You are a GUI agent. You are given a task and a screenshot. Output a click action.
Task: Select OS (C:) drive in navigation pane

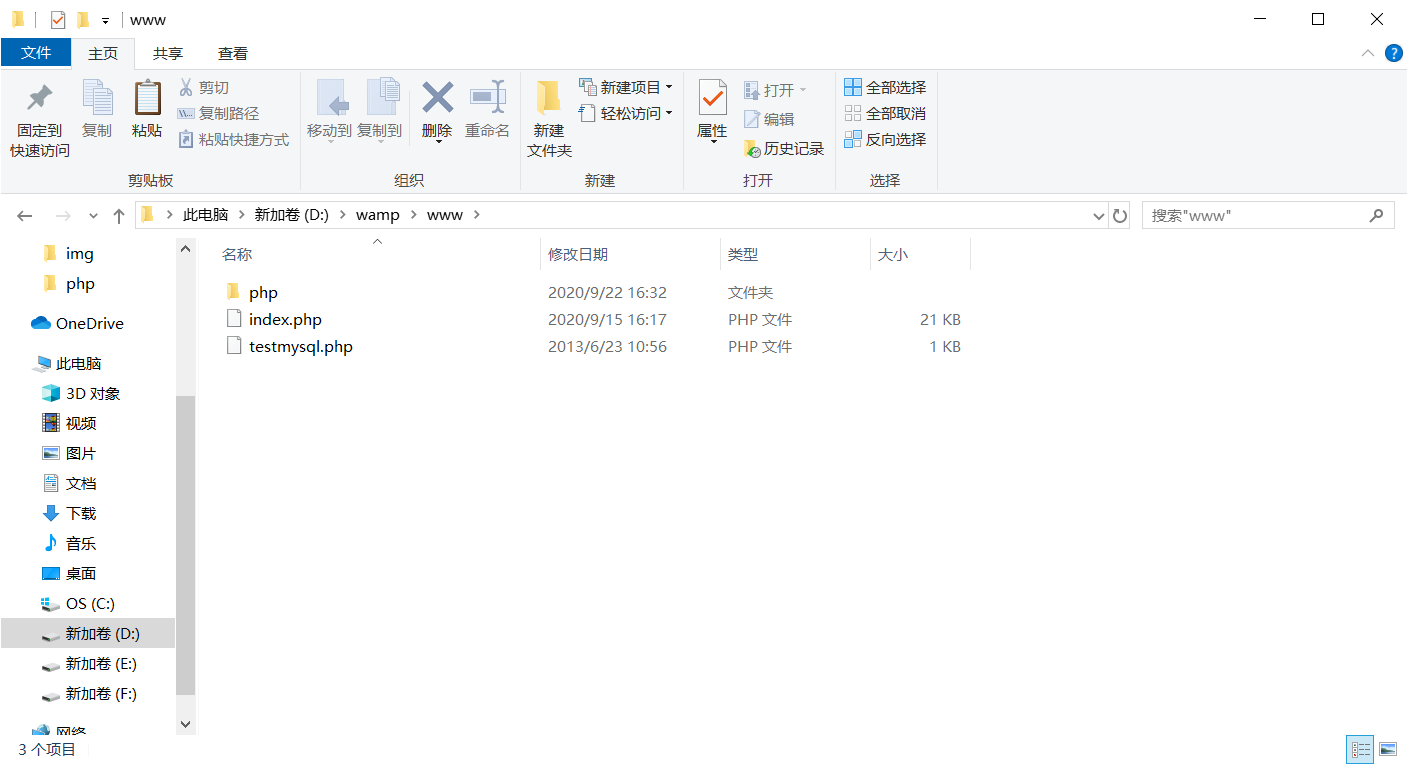click(x=90, y=604)
